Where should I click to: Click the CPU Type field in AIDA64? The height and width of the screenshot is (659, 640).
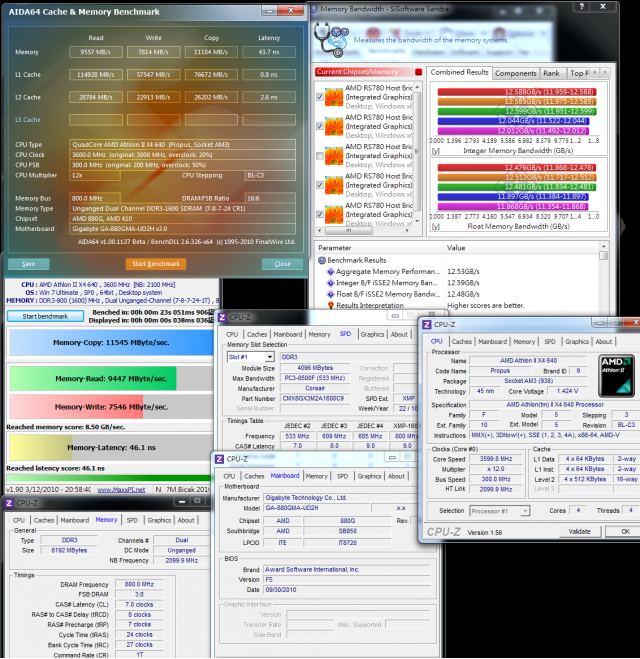[x=182, y=145]
